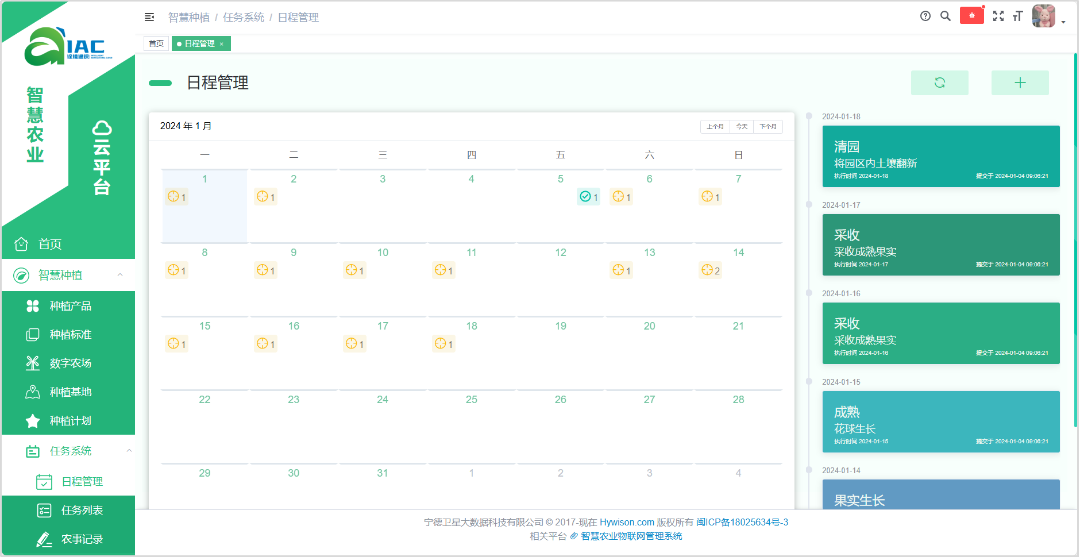Open the red notification alert icon
Viewport: 1080px width, 558px height.
tap(971, 16)
